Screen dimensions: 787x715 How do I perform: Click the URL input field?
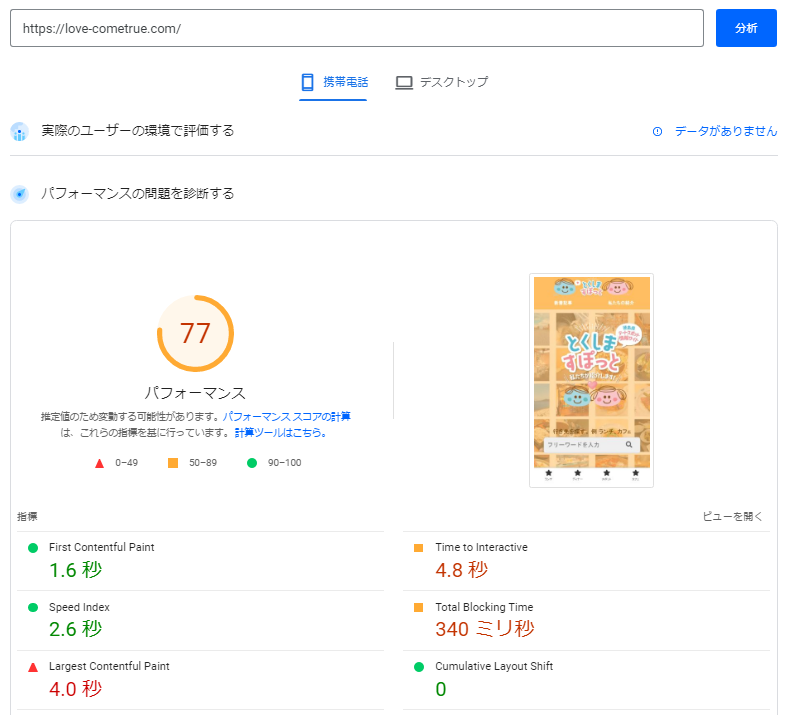point(357,28)
